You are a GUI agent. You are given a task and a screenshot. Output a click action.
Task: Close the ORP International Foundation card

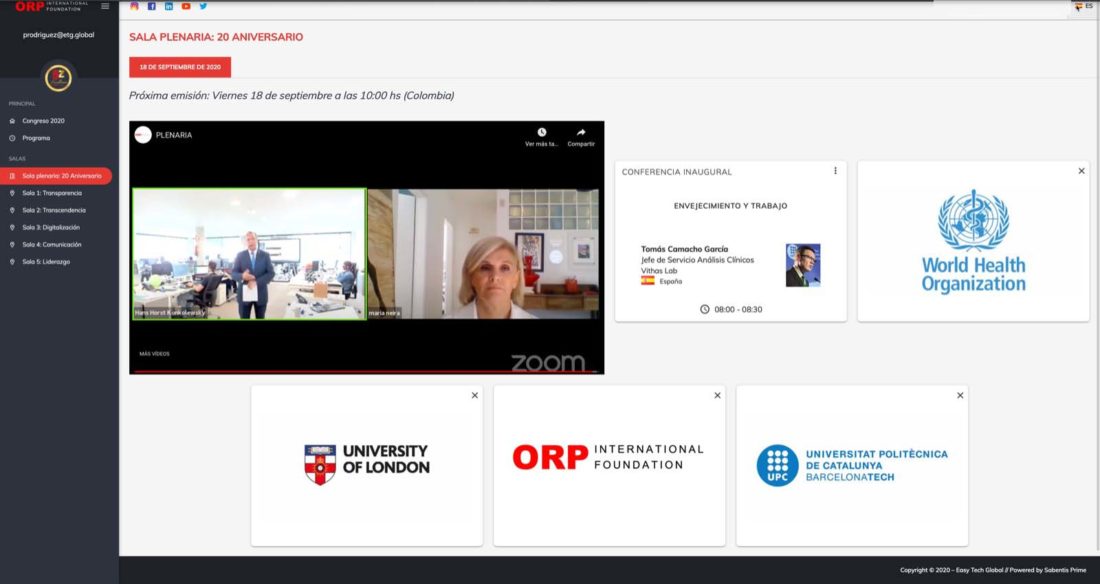(x=717, y=396)
